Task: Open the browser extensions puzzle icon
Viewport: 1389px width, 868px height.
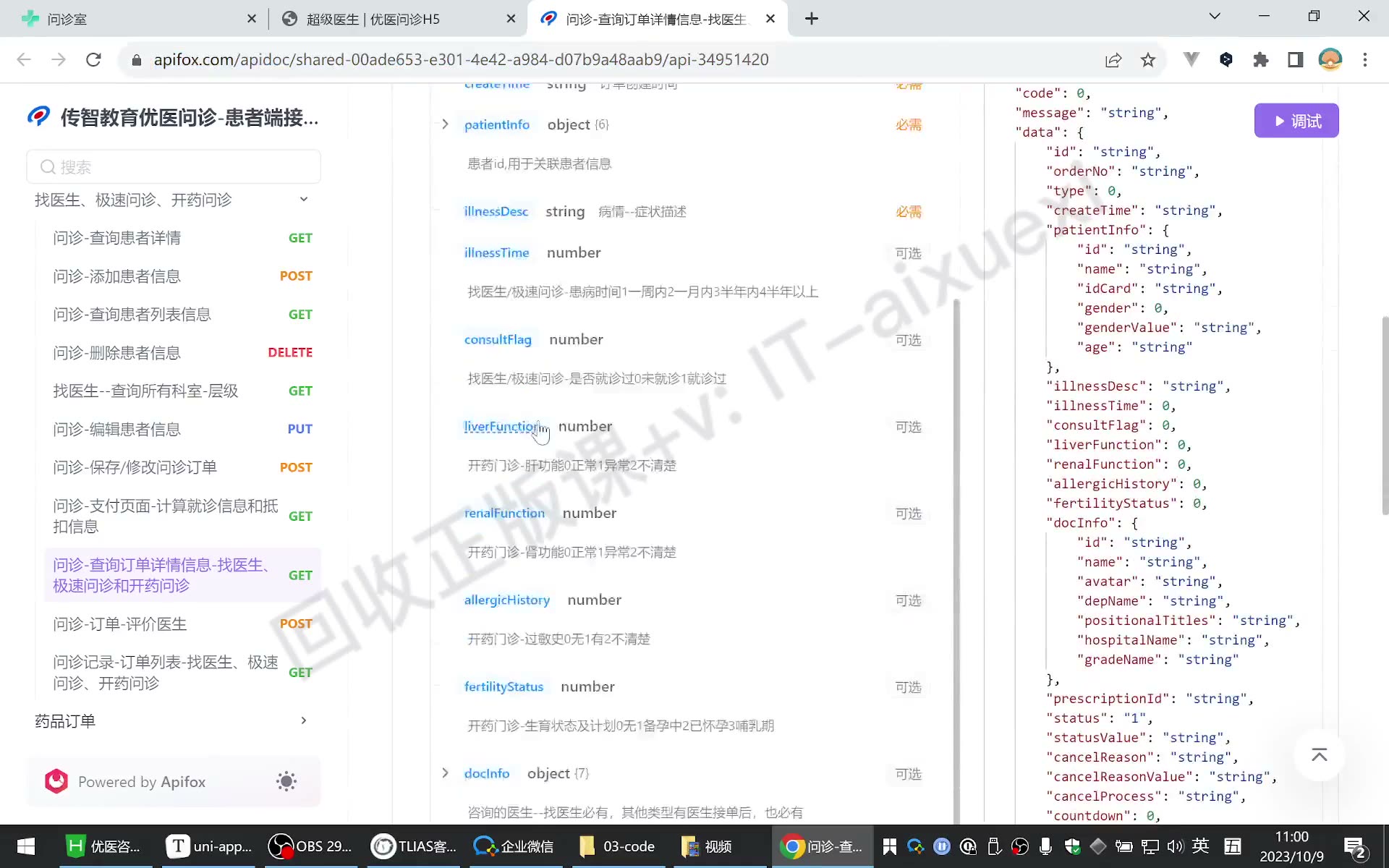Action: coord(1261,60)
